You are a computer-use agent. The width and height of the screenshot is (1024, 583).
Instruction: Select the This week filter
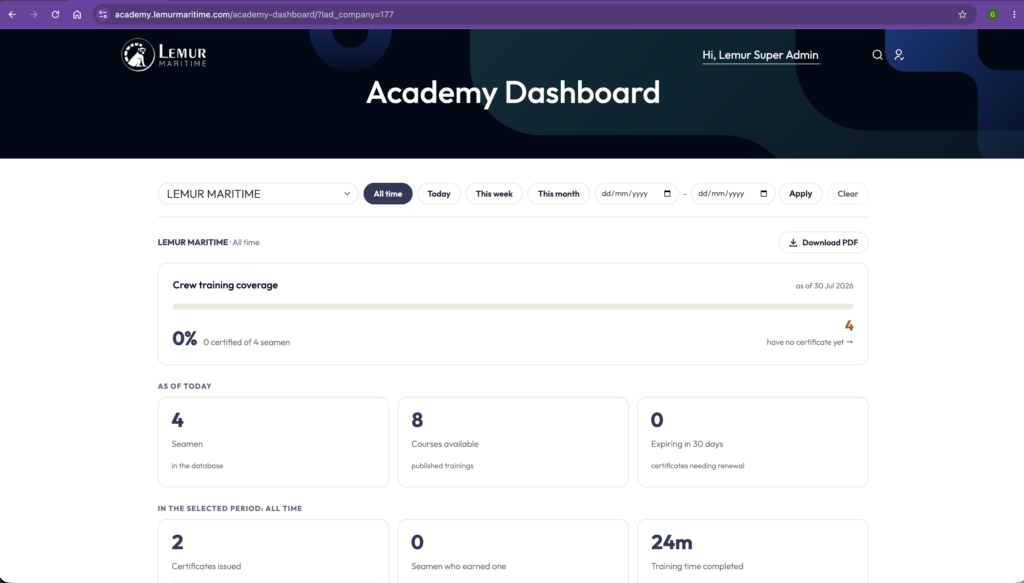(494, 194)
